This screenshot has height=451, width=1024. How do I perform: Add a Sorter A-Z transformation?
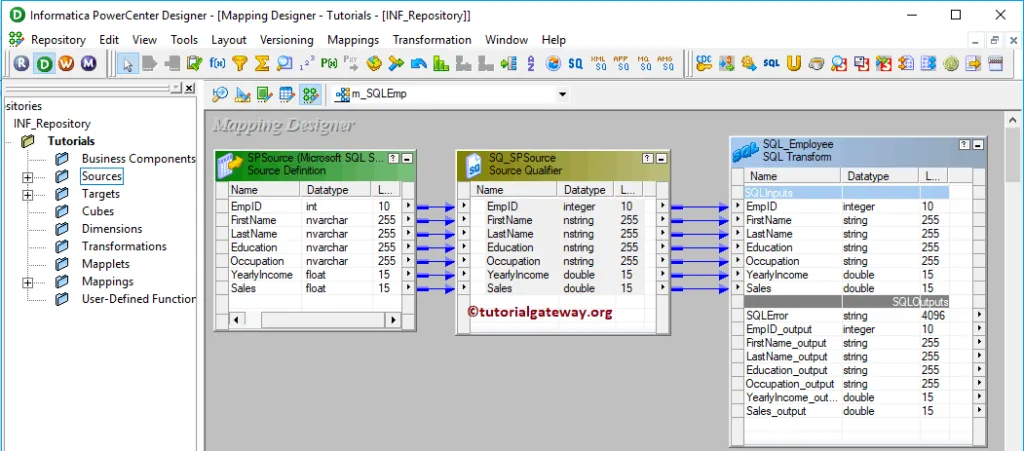pyautogui.click(x=531, y=63)
